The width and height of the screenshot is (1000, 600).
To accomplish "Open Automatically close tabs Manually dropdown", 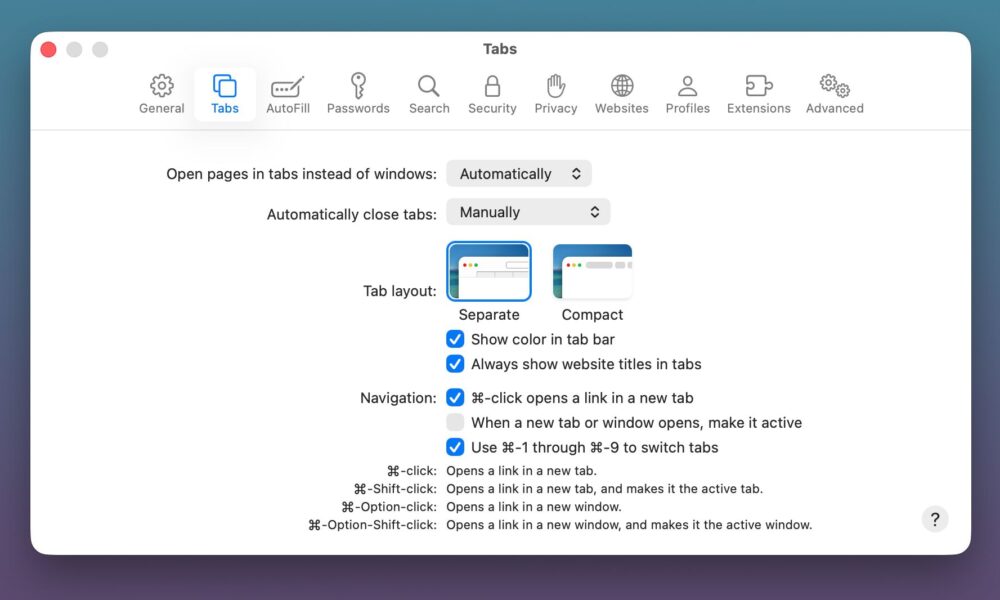I will click(x=528, y=212).
